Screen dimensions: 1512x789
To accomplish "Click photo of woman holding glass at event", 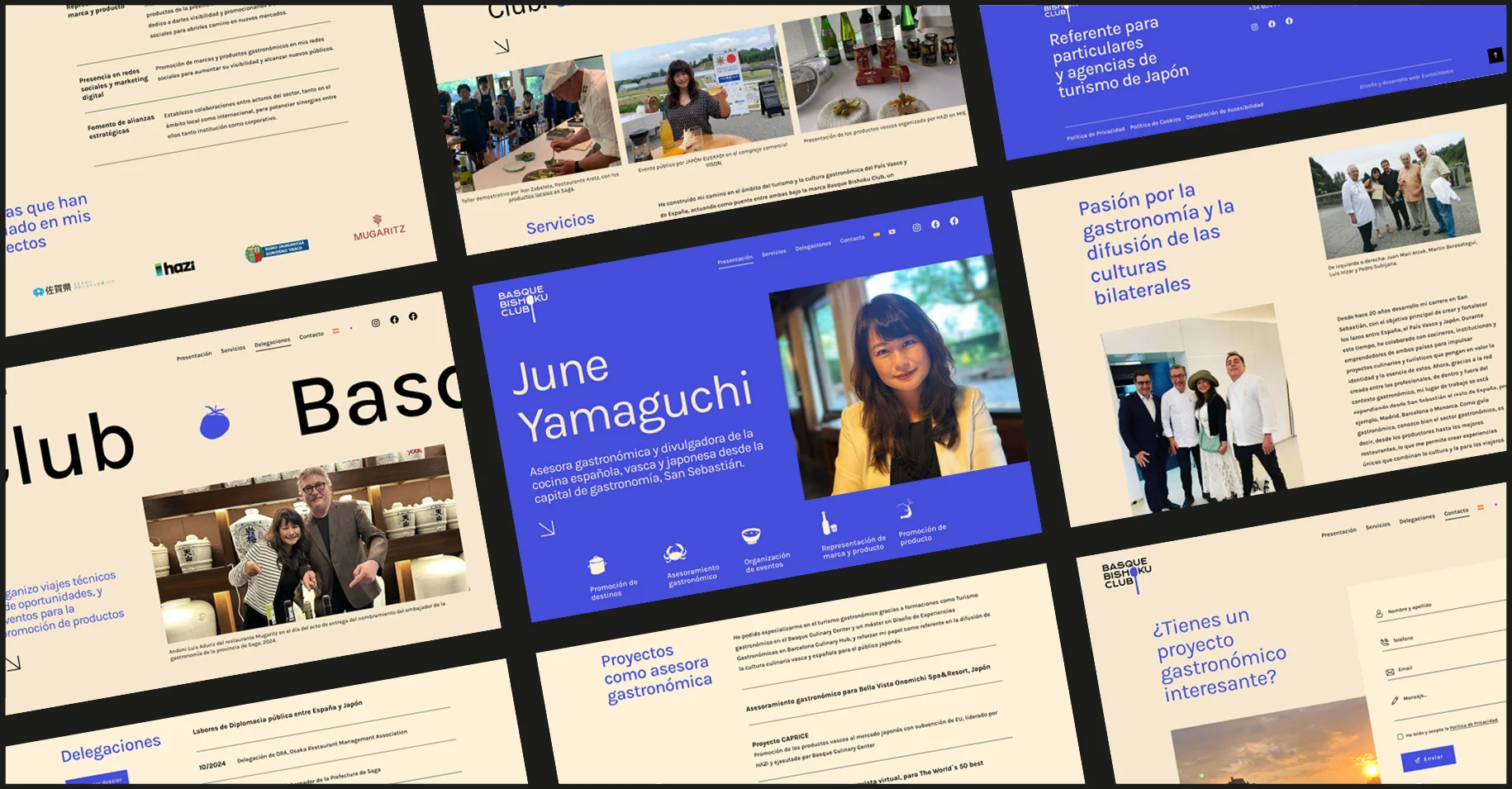I will [701, 93].
